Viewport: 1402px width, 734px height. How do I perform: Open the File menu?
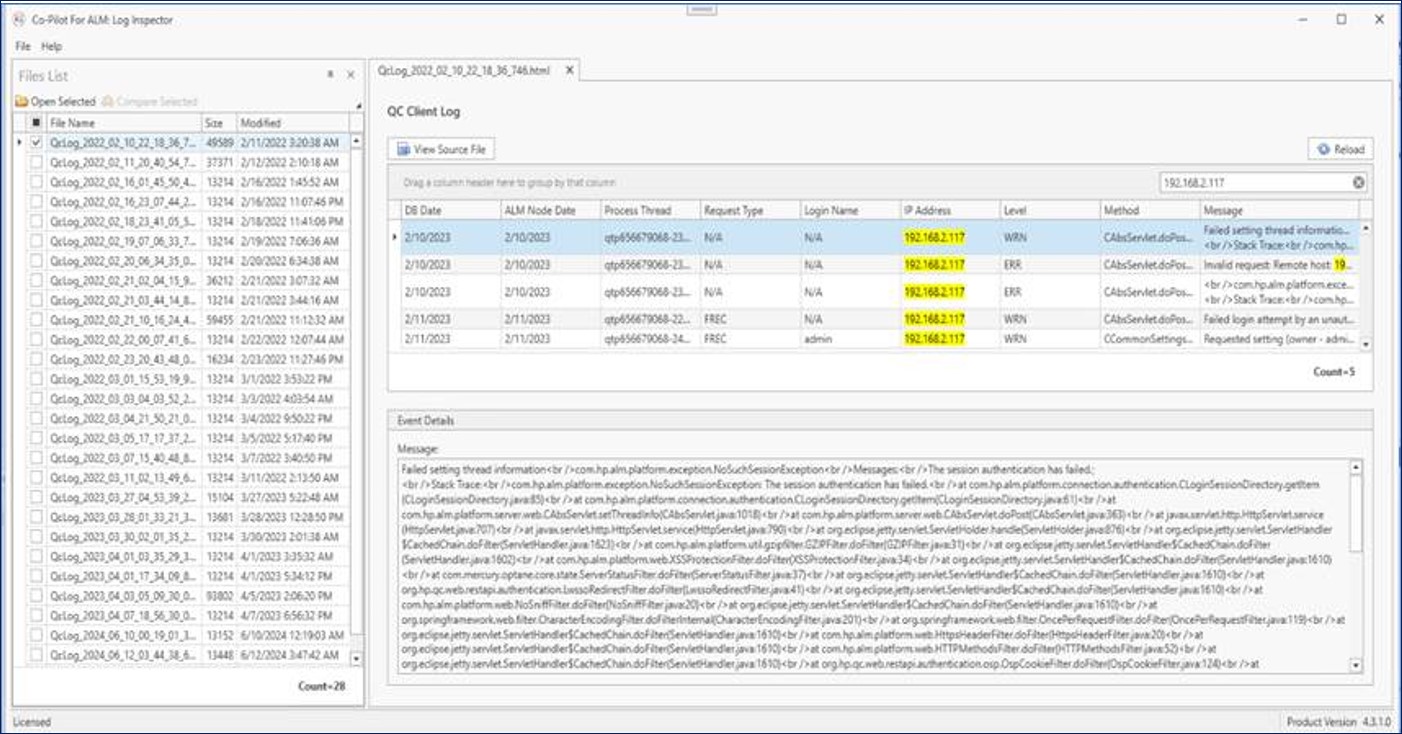[x=22, y=46]
